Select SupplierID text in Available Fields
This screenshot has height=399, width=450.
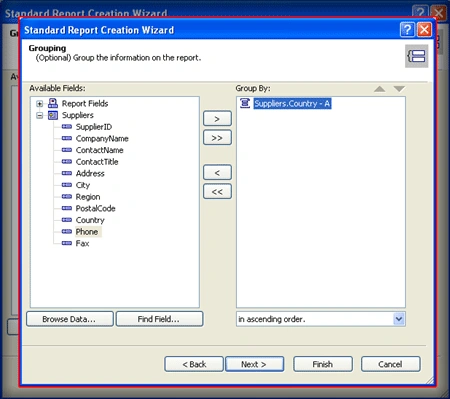pos(94,127)
